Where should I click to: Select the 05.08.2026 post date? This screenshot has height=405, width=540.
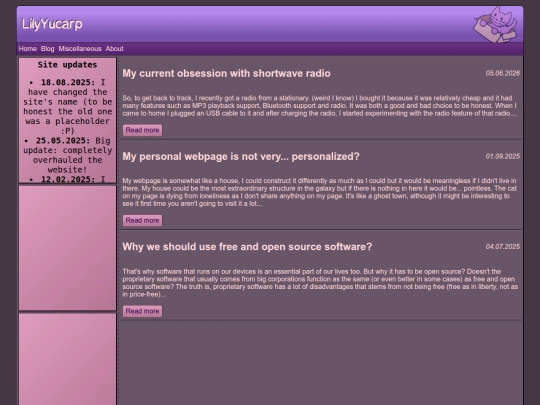[502, 73]
